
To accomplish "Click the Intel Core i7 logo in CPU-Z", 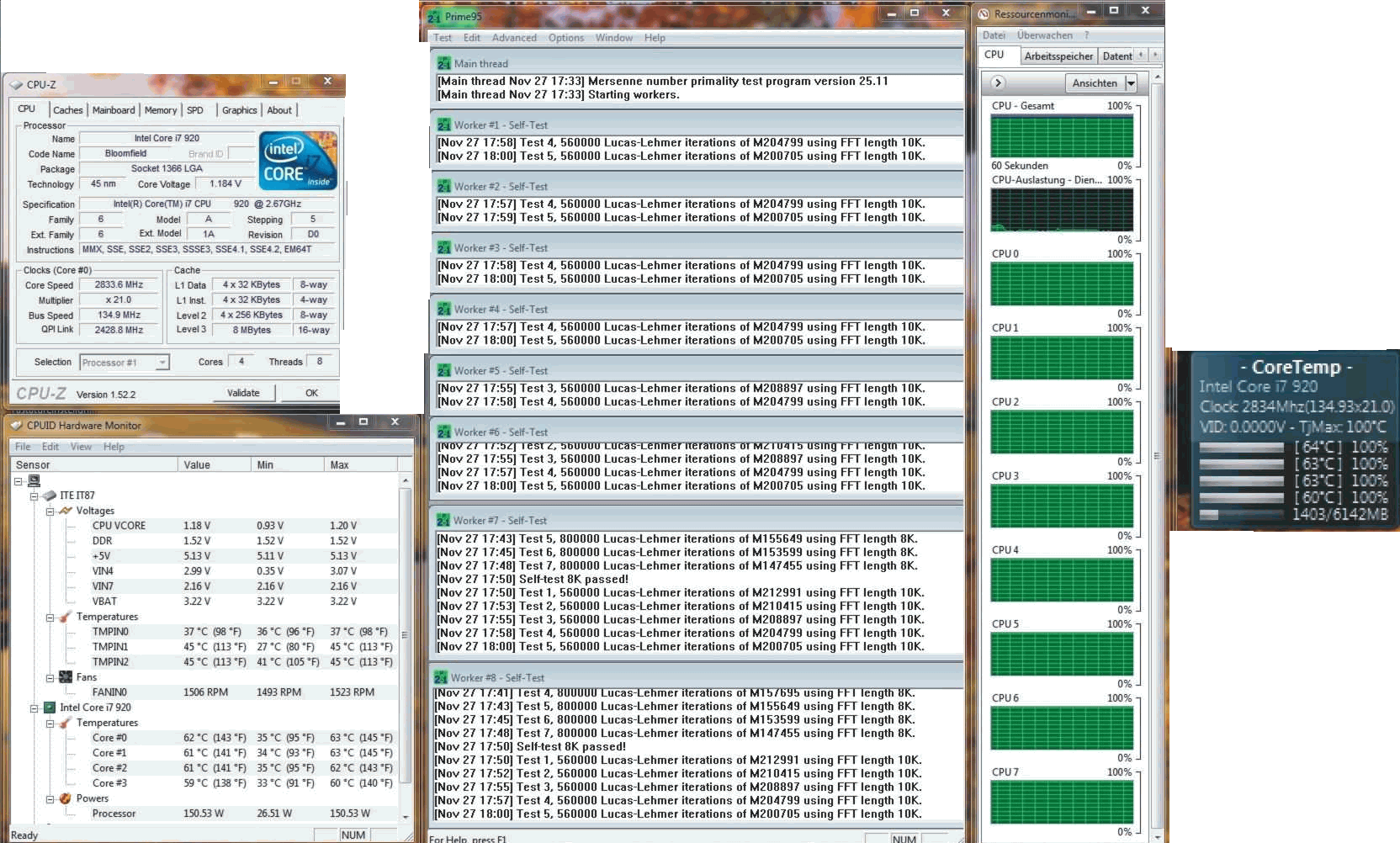I will coord(299,161).
